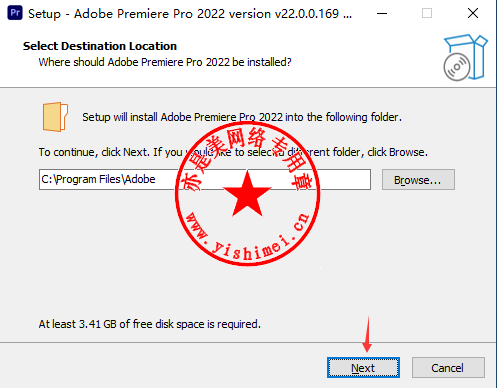Proceed with the Next button

363,368
